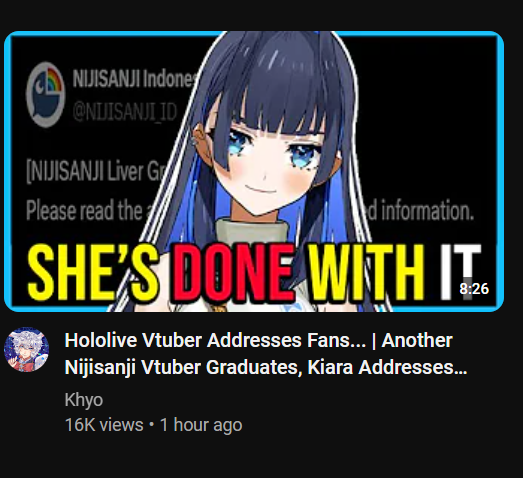This screenshot has width=523, height=478.
Task: Click the 16K views label
Action: (104, 425)
